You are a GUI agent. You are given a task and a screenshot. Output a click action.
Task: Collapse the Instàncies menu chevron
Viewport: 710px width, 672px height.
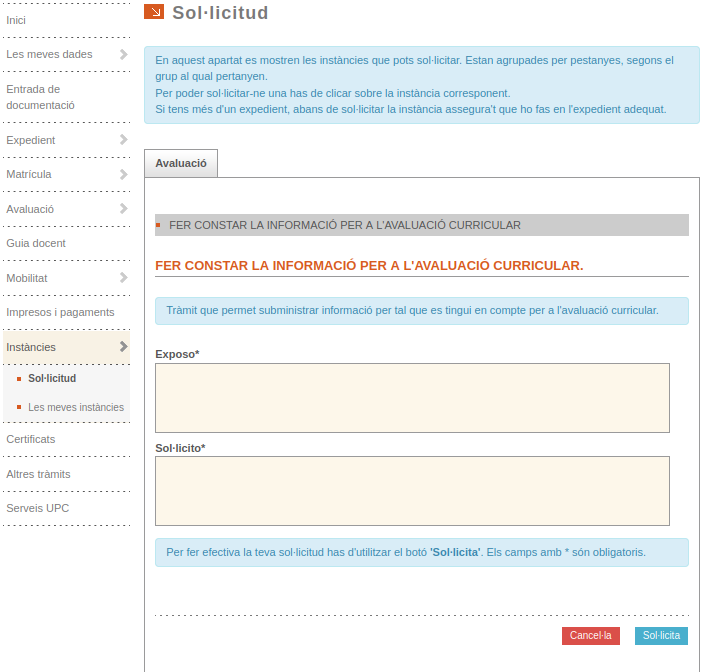click(123, 347)
